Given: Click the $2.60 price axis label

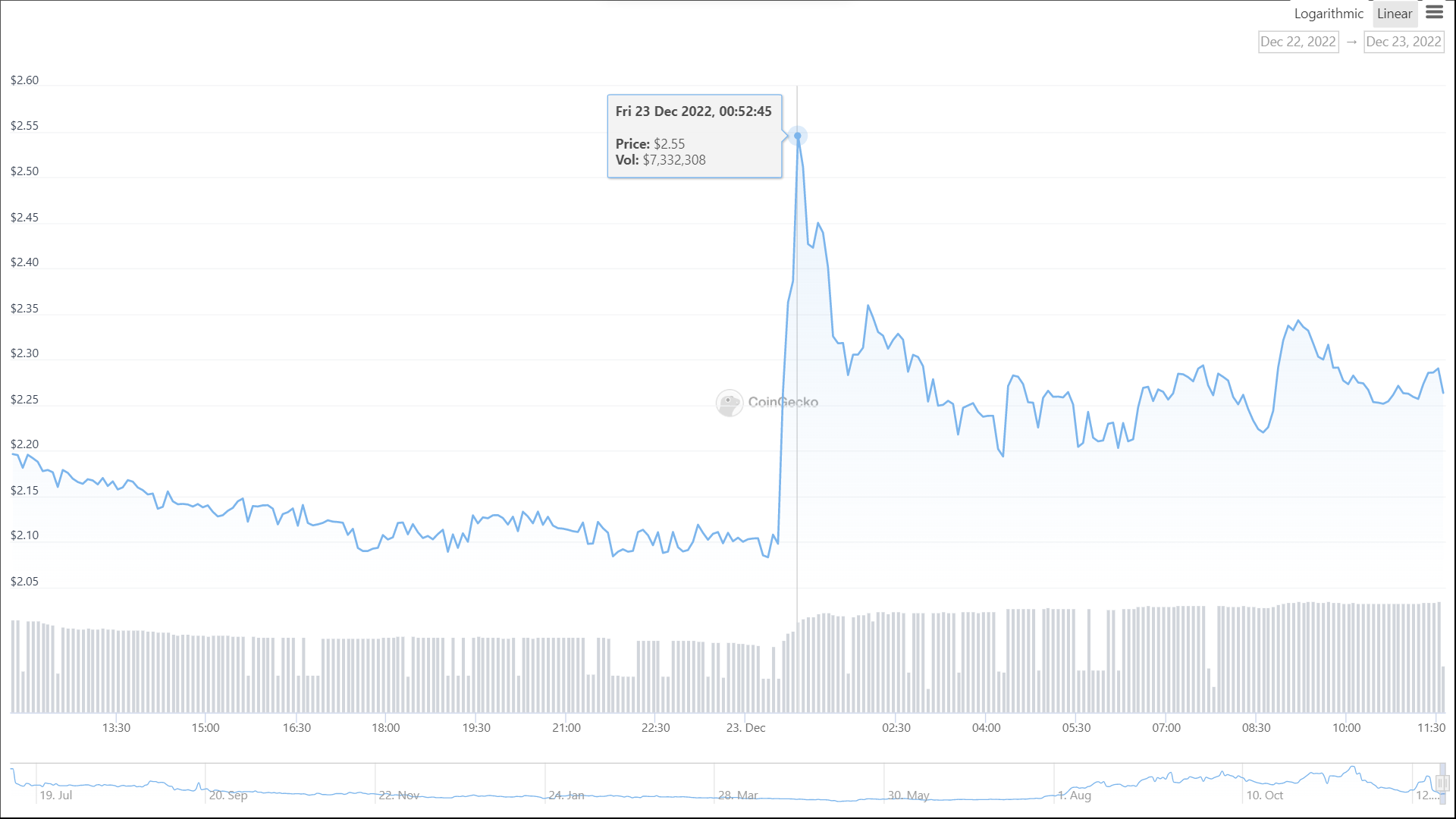Looking at the screenshot, I should 24,80.
